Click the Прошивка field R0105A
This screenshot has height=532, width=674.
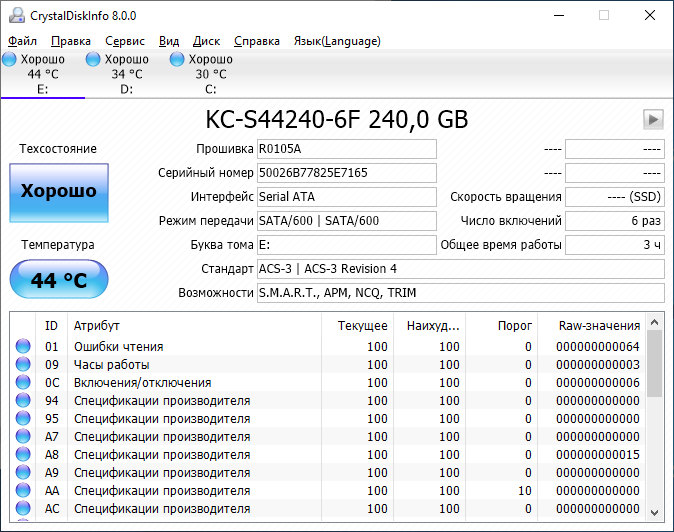pos(347,149)
